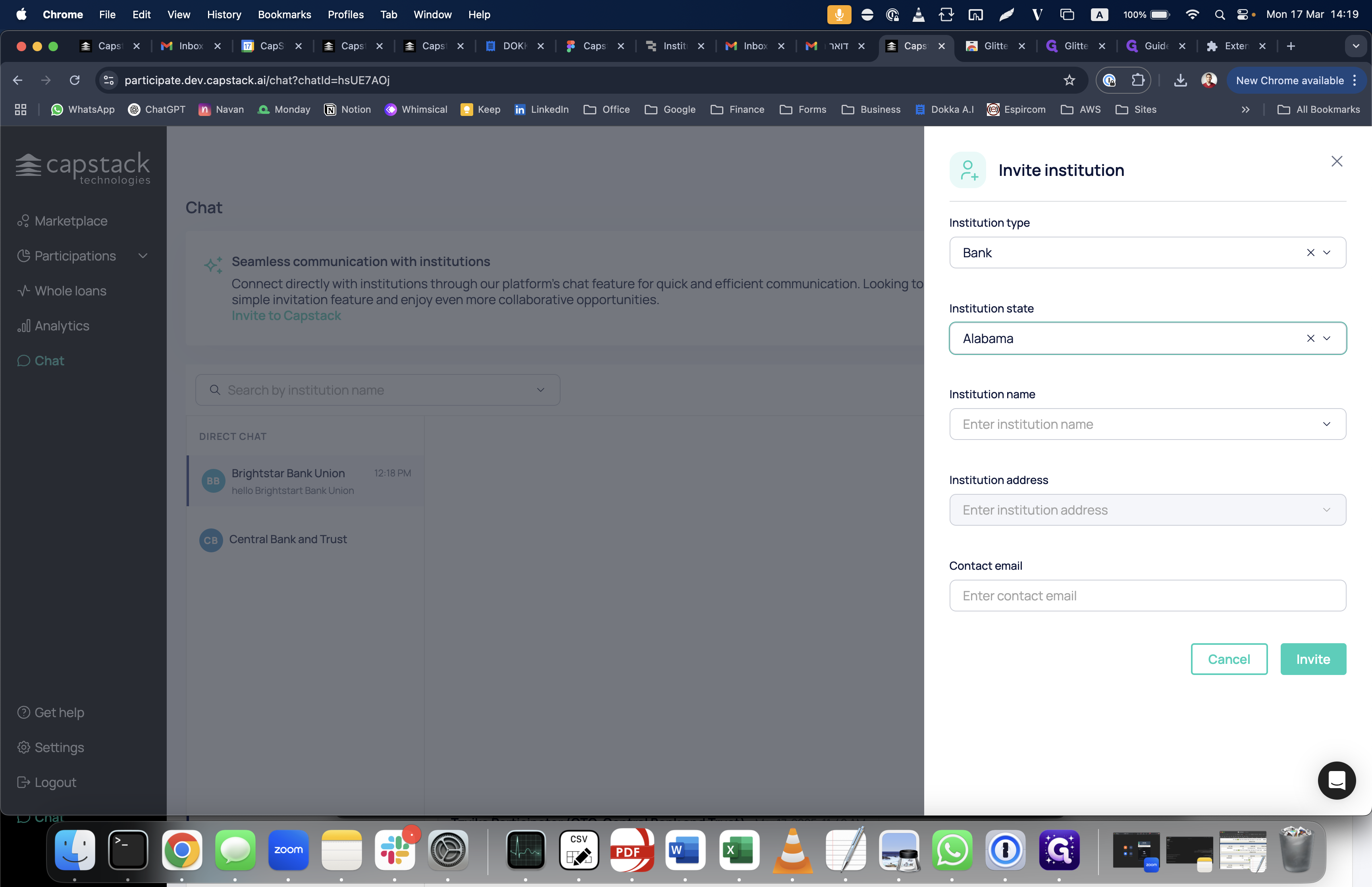Select Chat in the sidebar
The image size is (1372, 887).
tap(40, 361)
